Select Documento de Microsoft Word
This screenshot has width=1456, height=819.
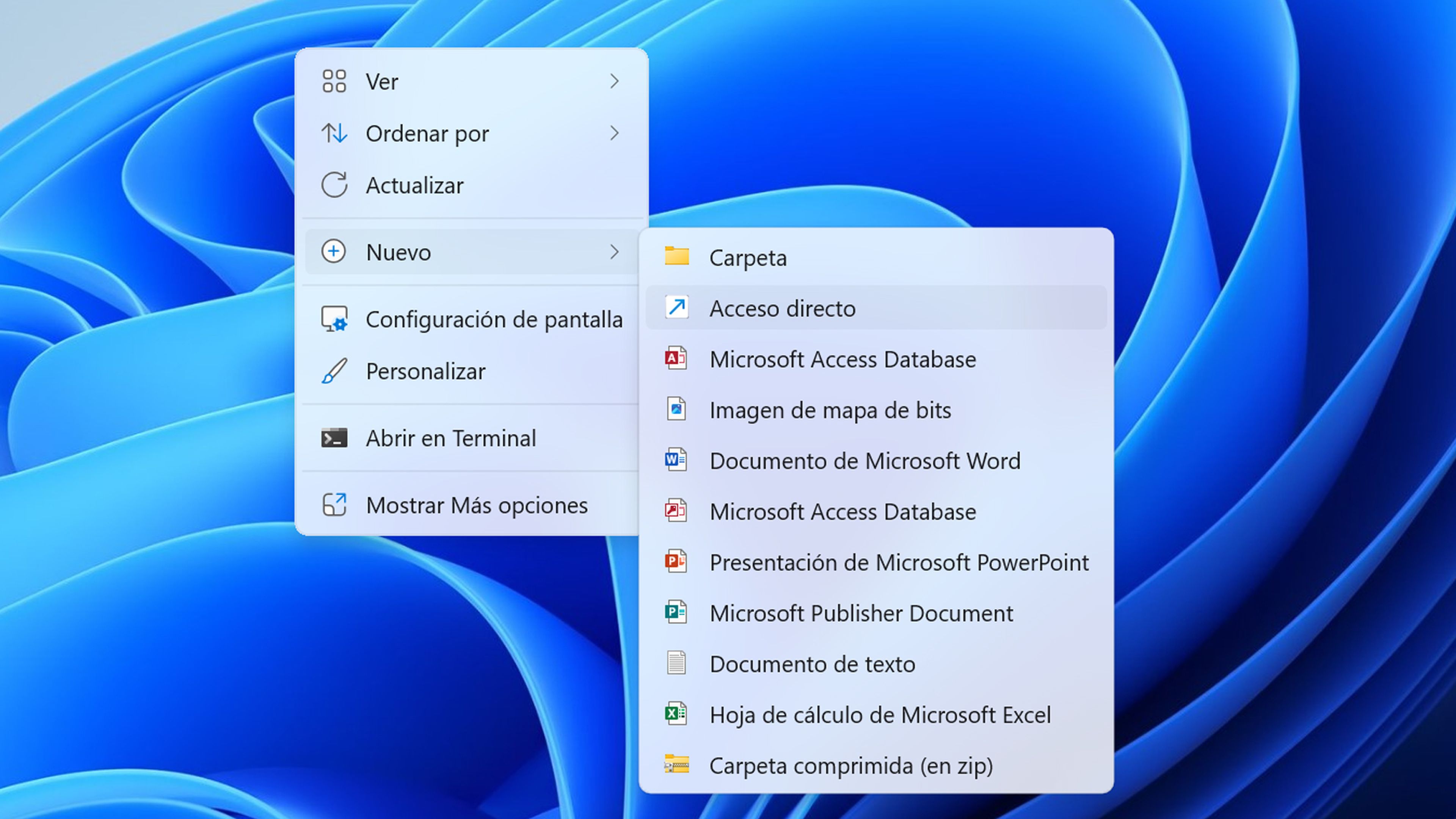(876, 461)
